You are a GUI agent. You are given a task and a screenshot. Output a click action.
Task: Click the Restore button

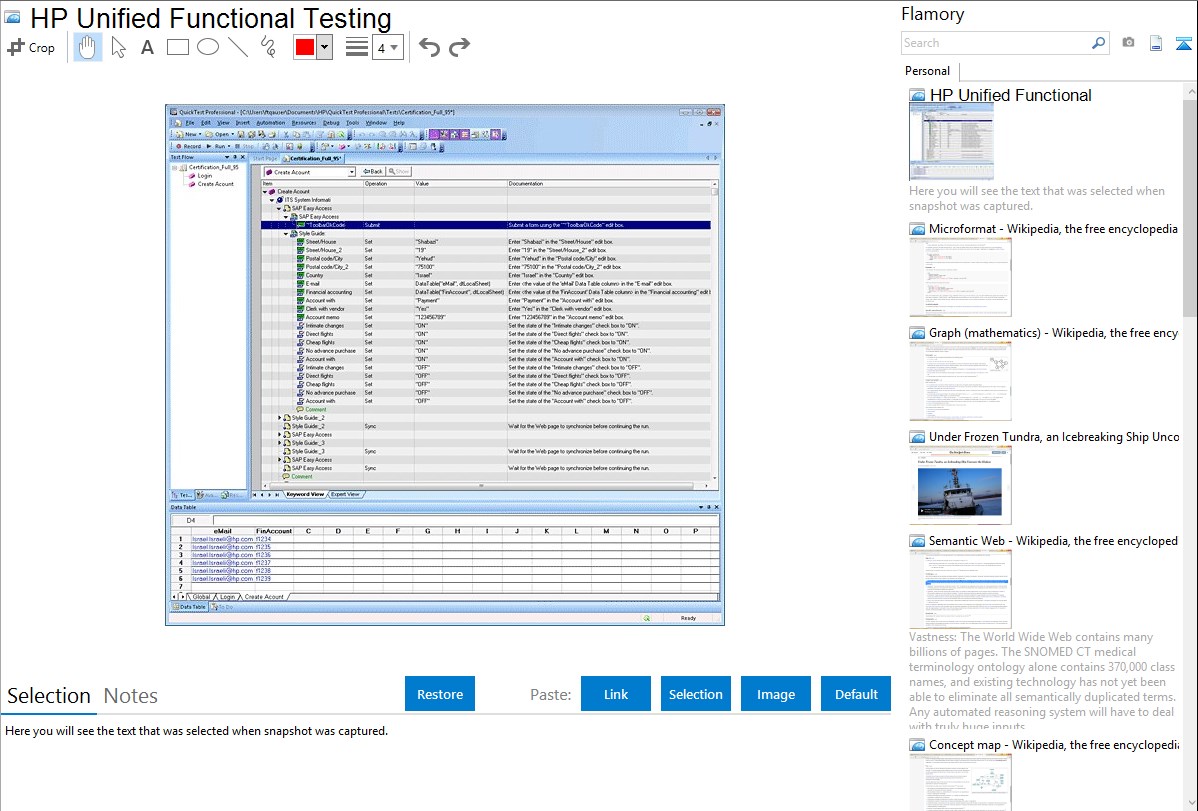(440, 694)
